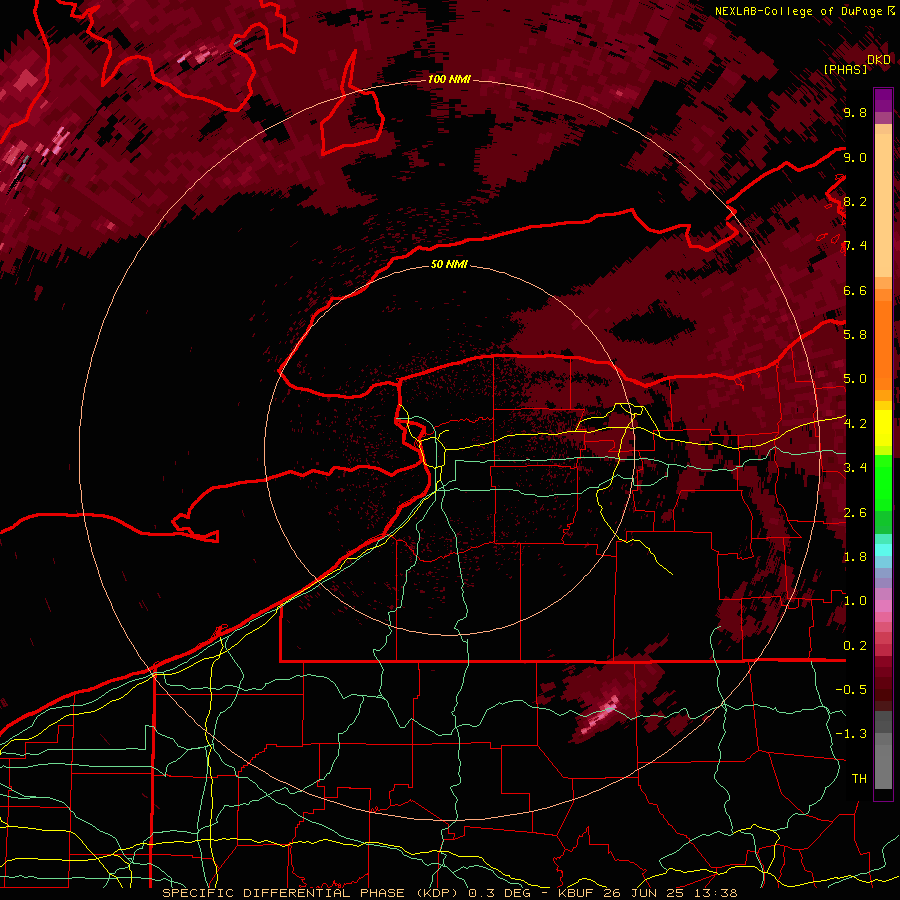Viewport: 900px width, 900px height.
Task: Click the 8.2 legend value
Action: 855,201
